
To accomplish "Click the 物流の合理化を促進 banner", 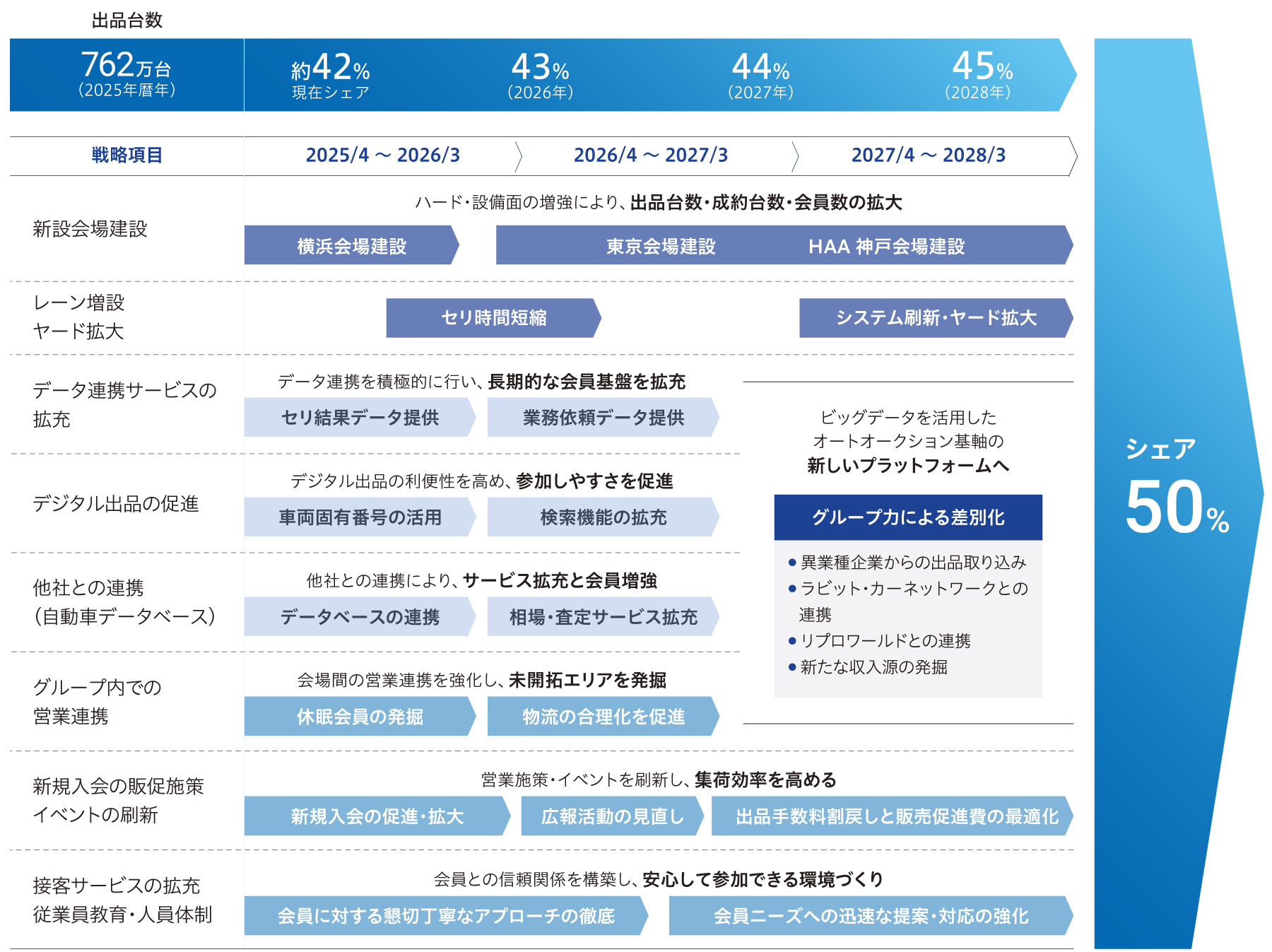I will coord(603,717).
